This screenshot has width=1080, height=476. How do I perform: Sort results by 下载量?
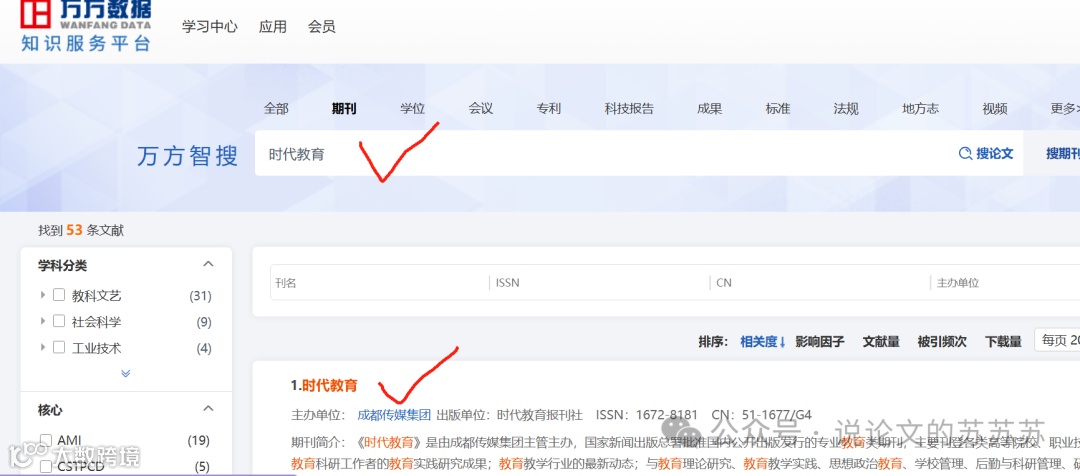1003,342
